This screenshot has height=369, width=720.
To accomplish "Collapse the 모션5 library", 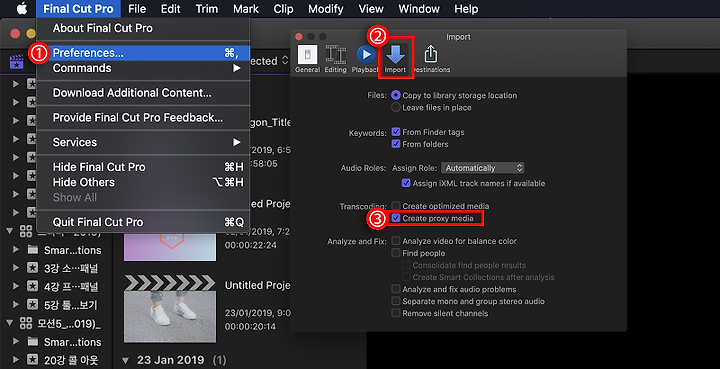I will click(x=10, y=323).
